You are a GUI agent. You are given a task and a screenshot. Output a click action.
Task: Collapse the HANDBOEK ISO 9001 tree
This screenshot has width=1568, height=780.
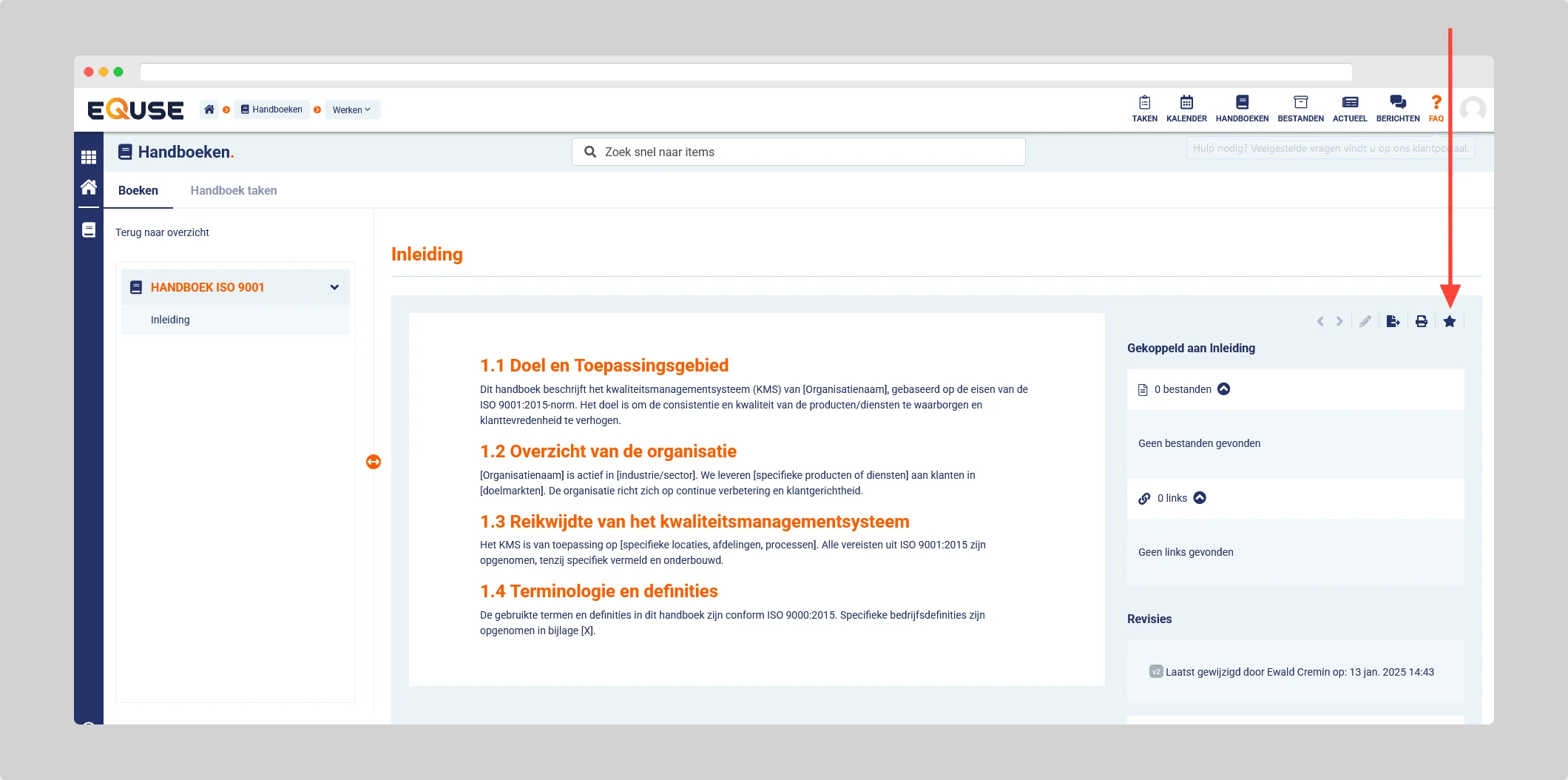(x=334, y=287)
